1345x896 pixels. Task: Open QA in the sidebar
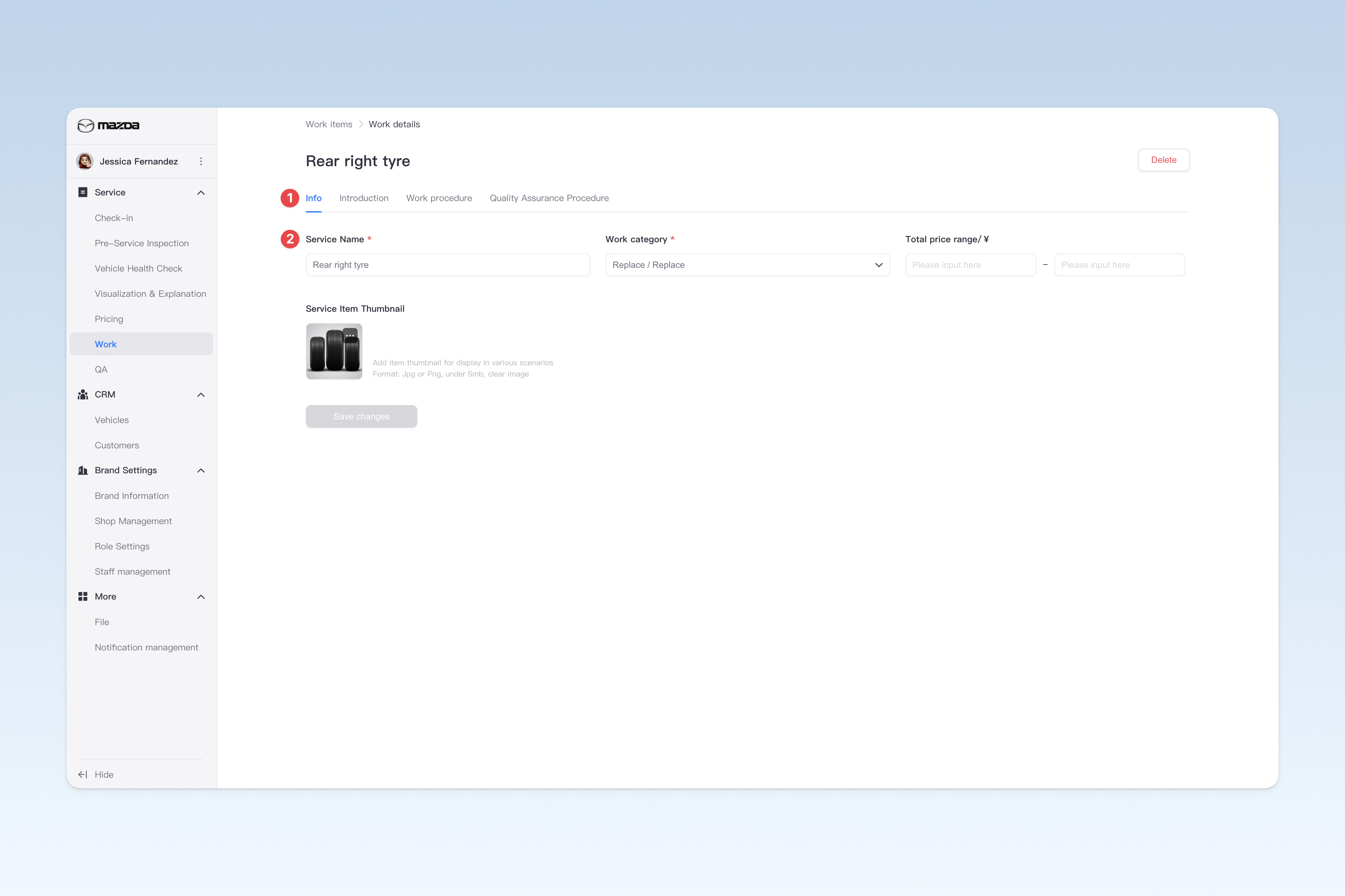point(101,369)
